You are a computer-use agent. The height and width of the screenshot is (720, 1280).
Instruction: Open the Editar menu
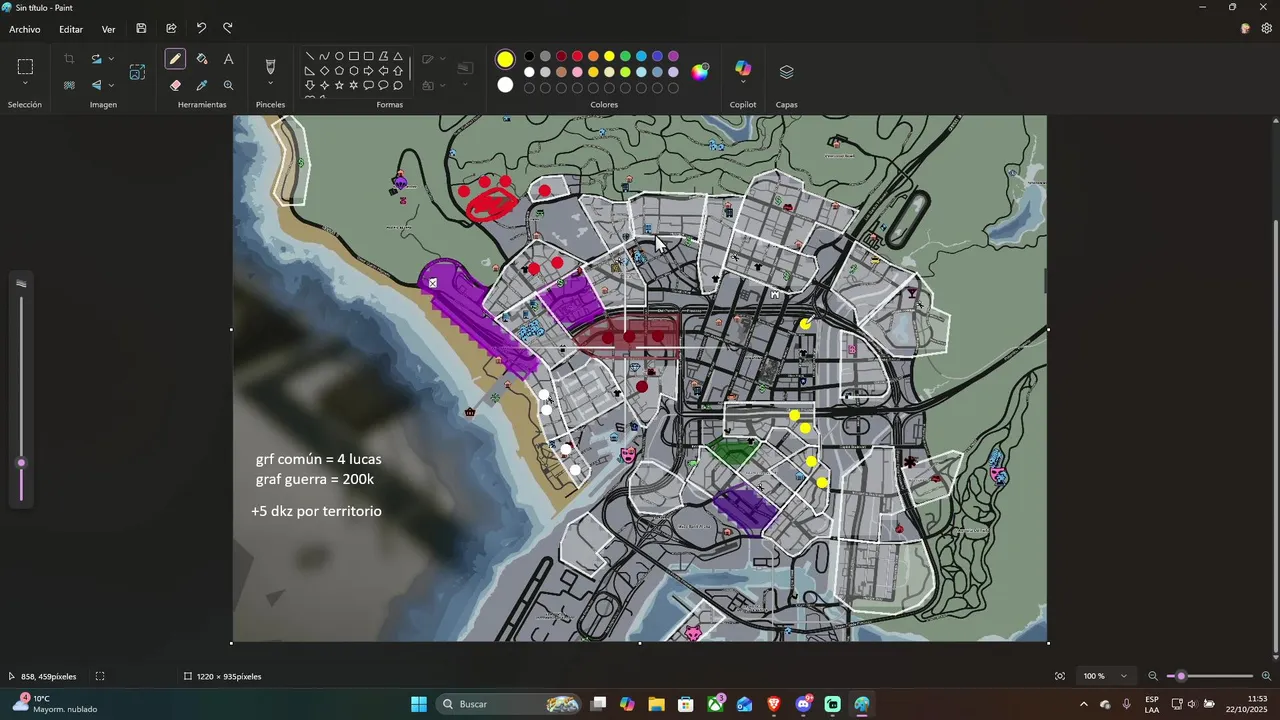tap(71, 29)
